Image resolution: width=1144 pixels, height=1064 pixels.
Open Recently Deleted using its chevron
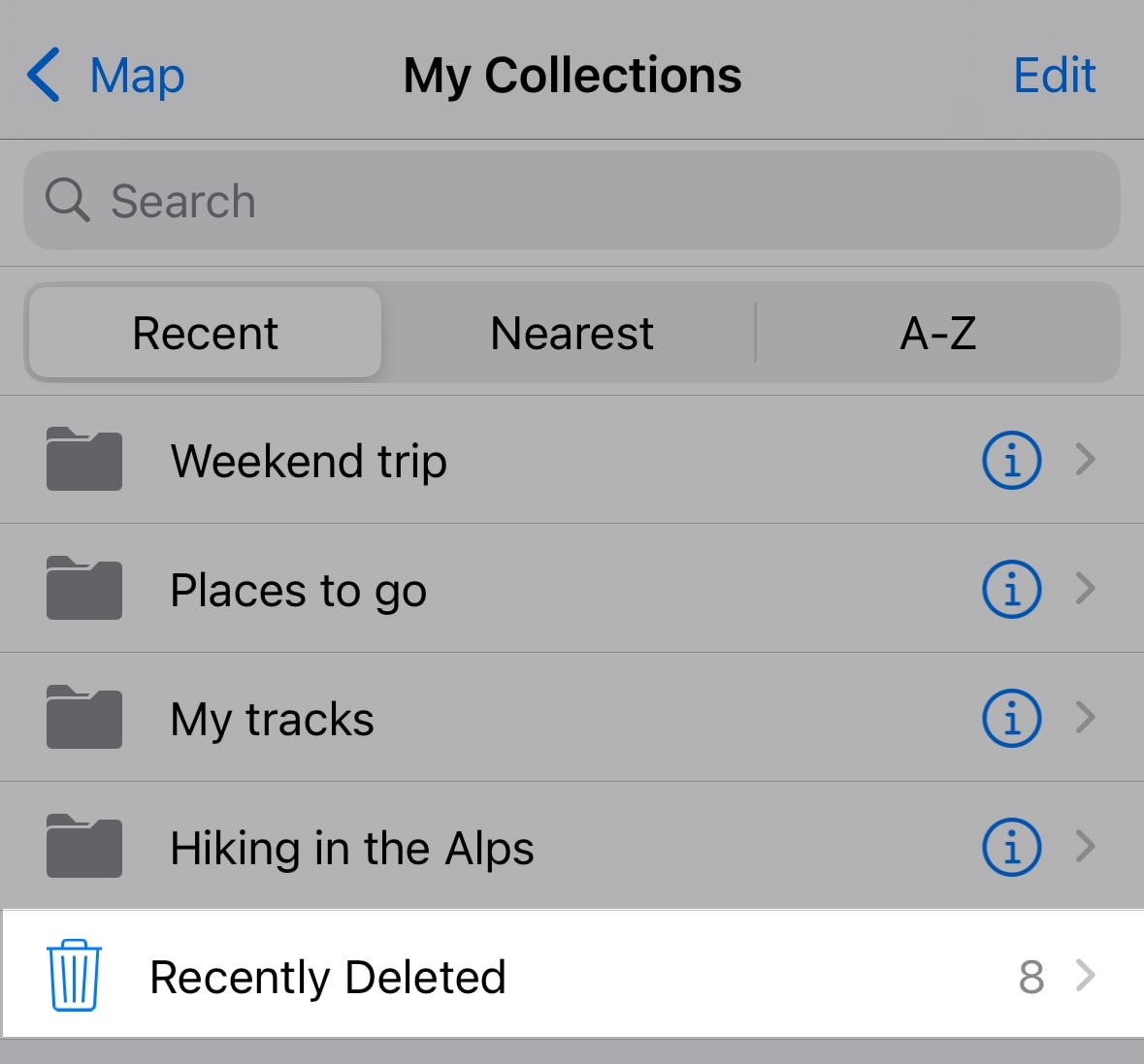tap(1086, 976)
